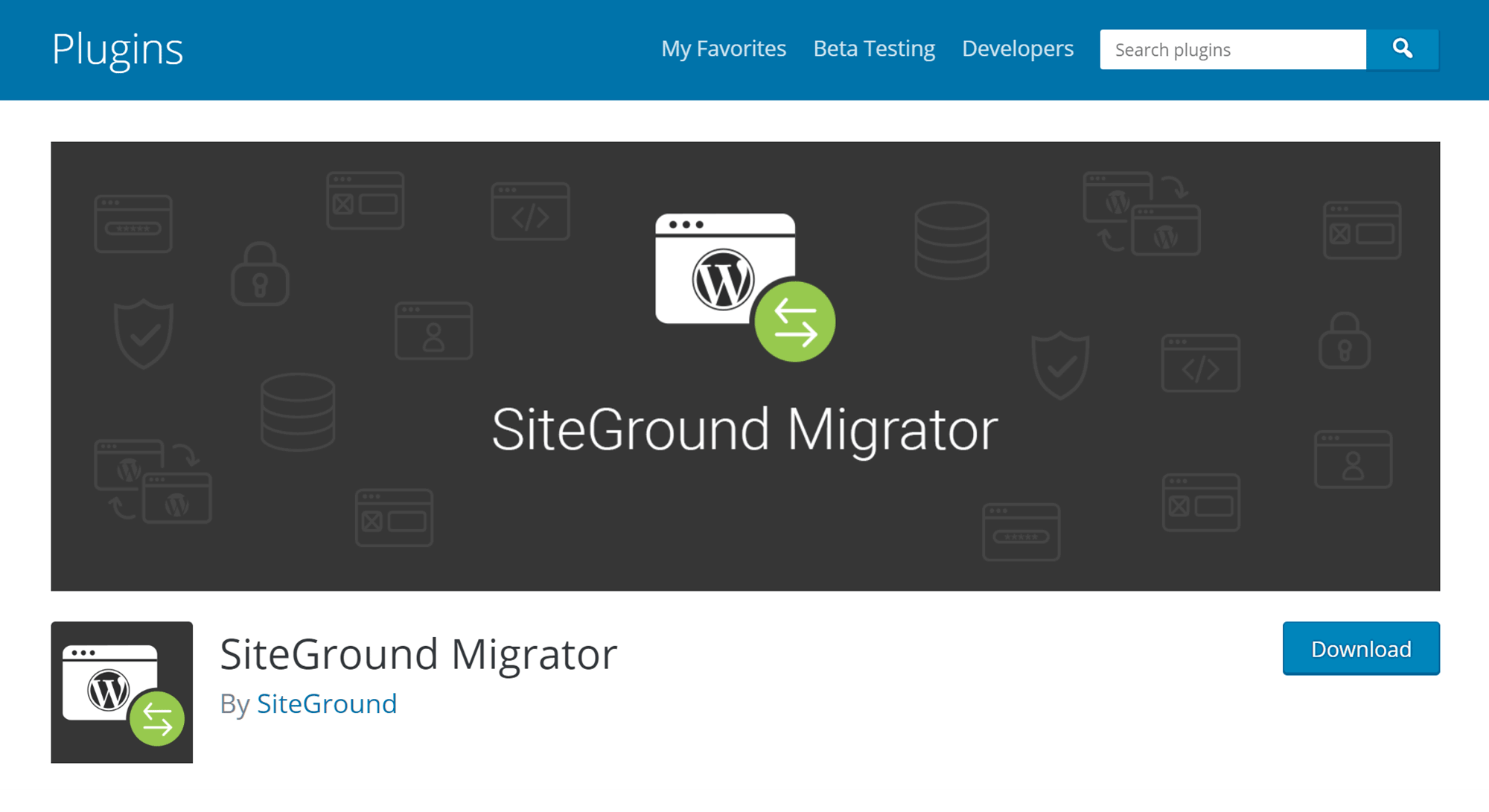1489x812 pixels.
Task: Open the Beta Testing page
Action: pyautogui.click(x=874, y=49)
